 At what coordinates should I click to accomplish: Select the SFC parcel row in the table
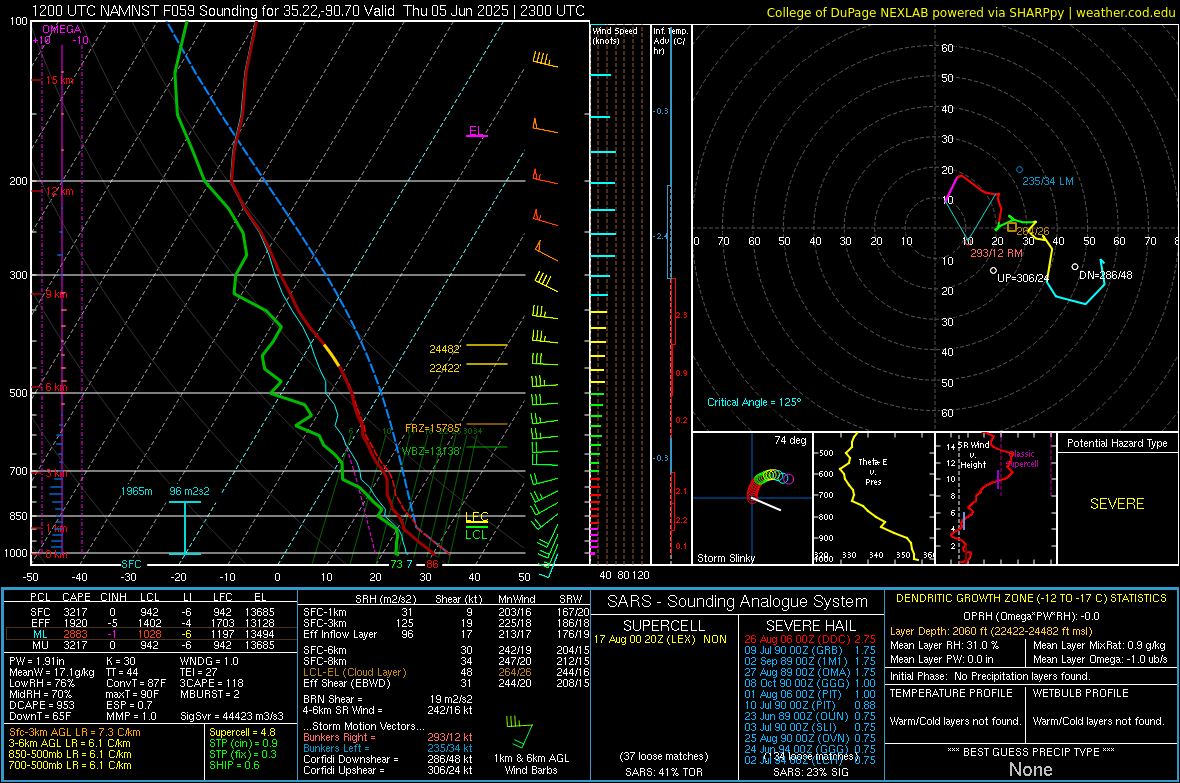click(x=152, y=612)
